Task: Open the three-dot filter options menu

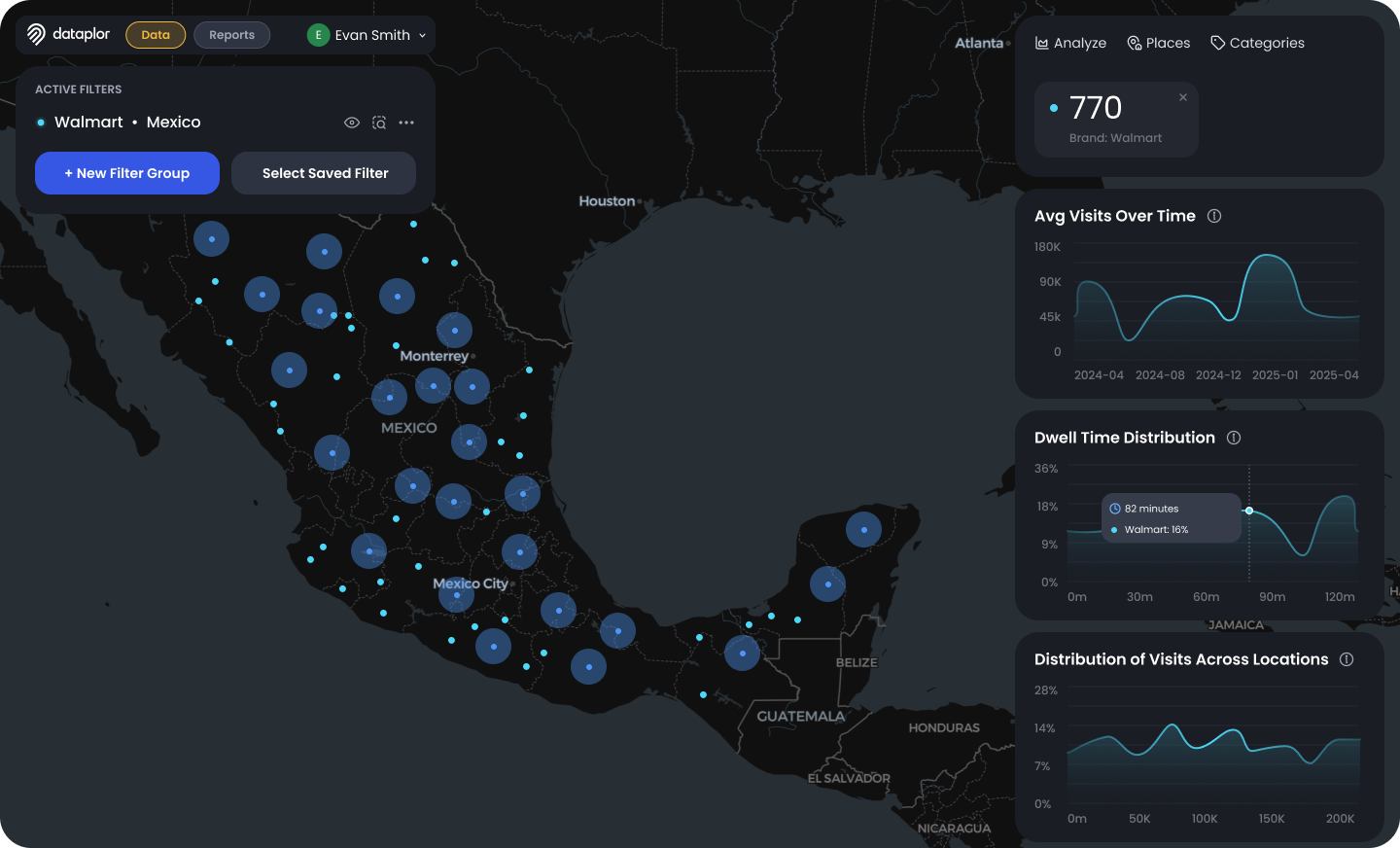Action: (x=406, y=123)
